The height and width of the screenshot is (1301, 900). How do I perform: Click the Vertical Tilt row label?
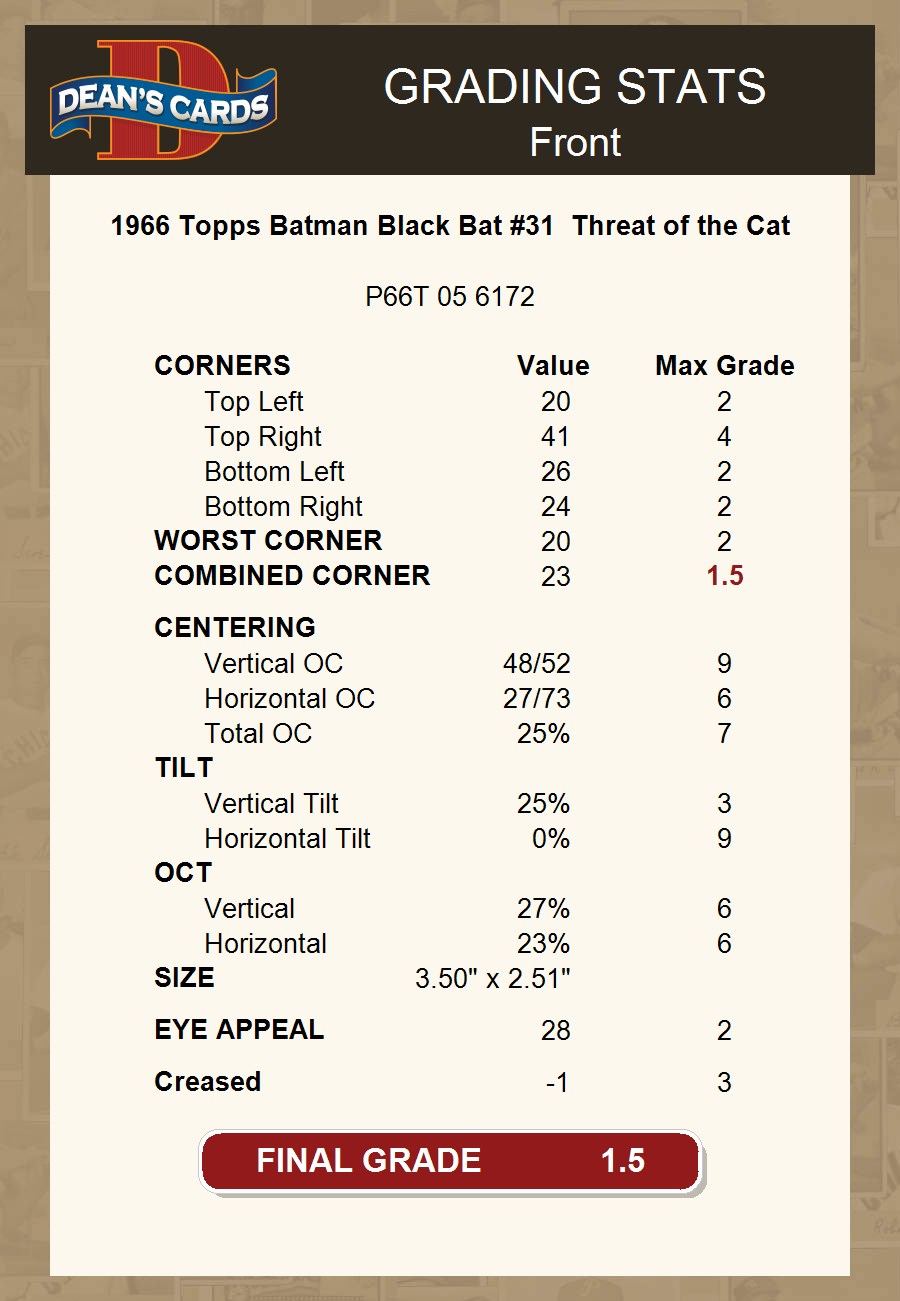click(271, 804)
